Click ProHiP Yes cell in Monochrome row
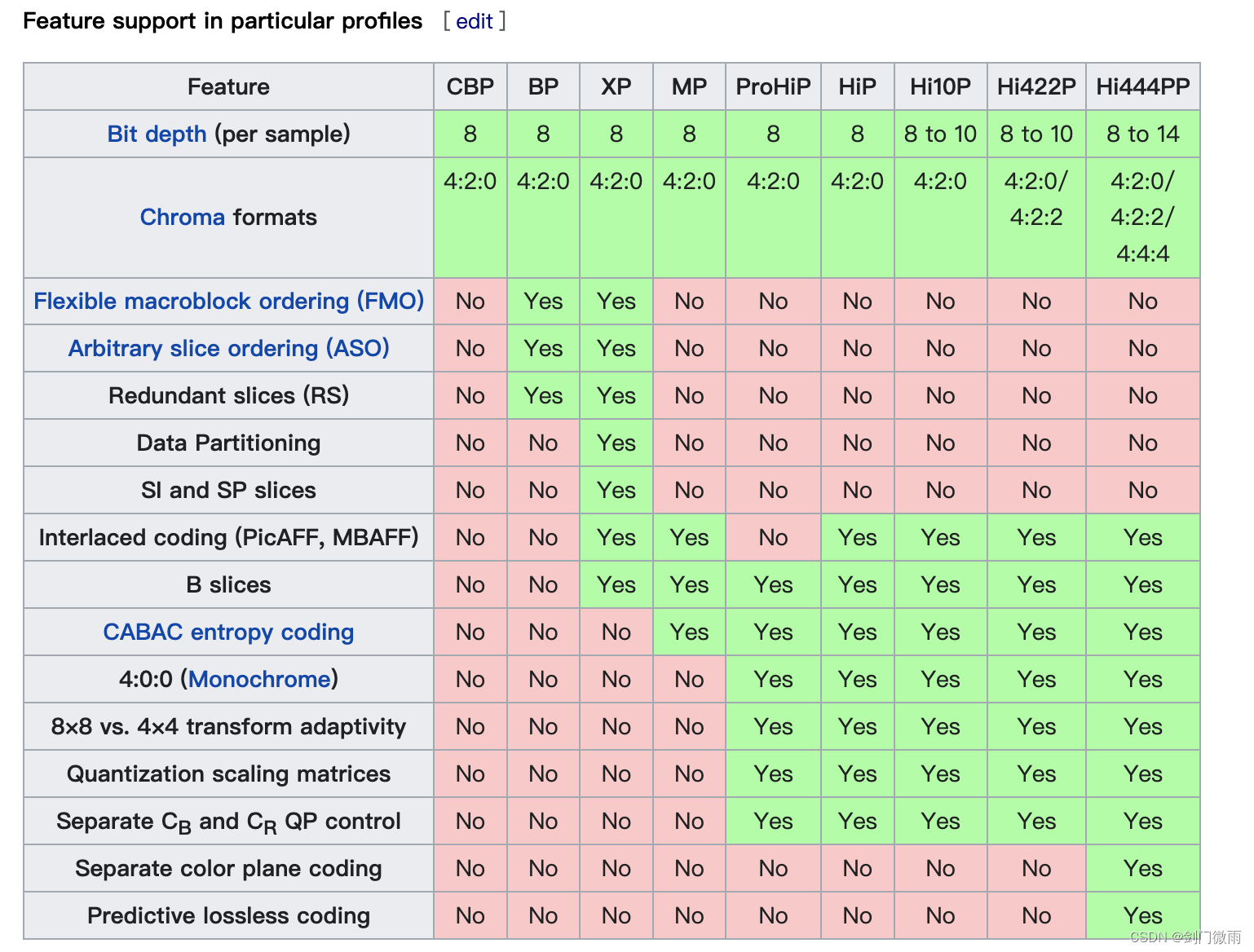1254x952 pixels. [773, 679]
